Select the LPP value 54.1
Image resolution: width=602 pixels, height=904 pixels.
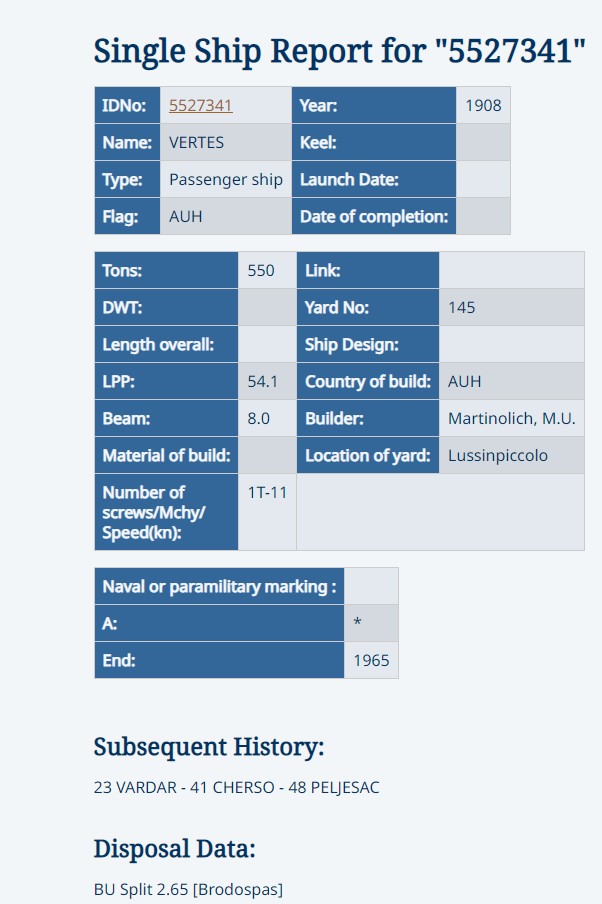(x=262, y=381)
